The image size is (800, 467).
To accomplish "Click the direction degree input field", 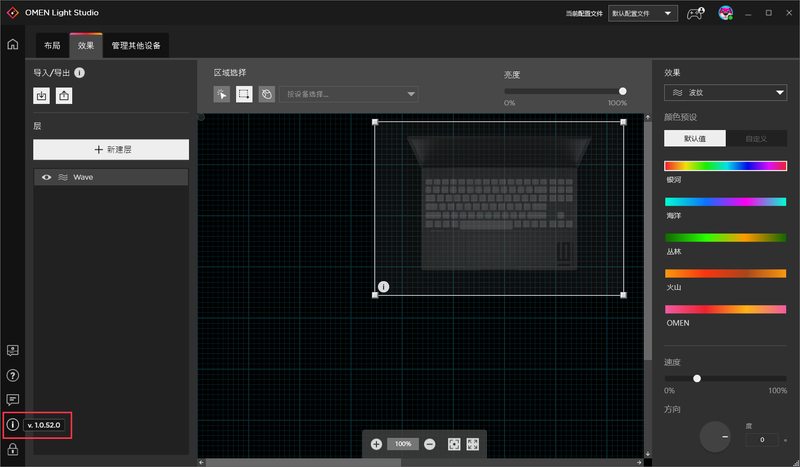I will [x=760, y=440].
